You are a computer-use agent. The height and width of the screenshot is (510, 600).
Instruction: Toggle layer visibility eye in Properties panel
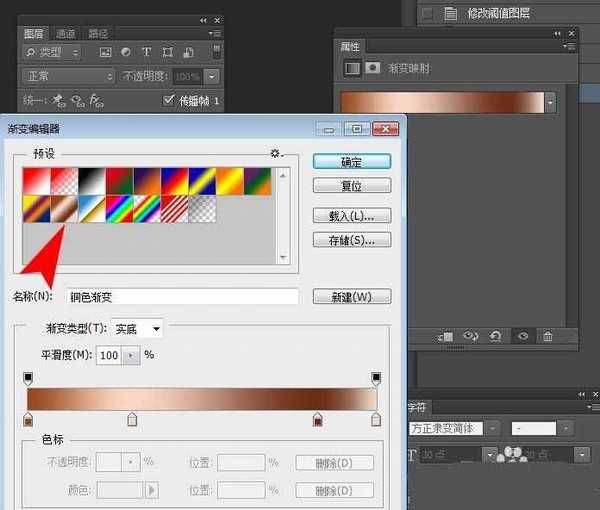[x=521, y=336]
